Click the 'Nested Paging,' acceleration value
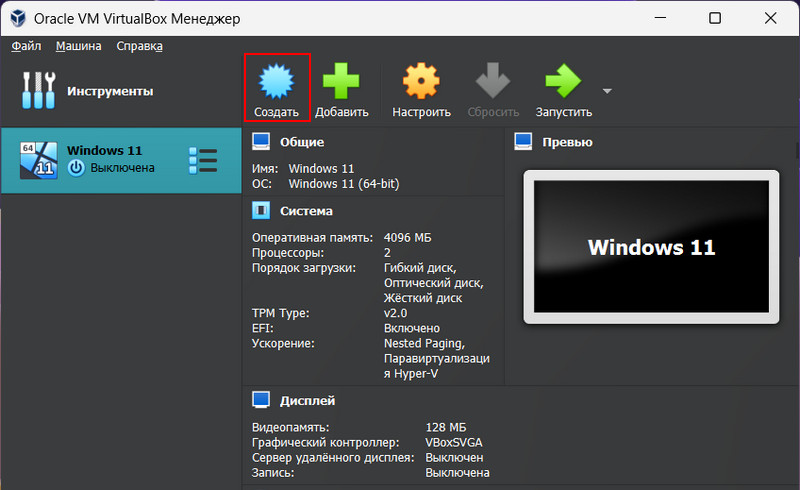Image resolution: width=800 pixels, height=490 pixels. coord(424,344)
